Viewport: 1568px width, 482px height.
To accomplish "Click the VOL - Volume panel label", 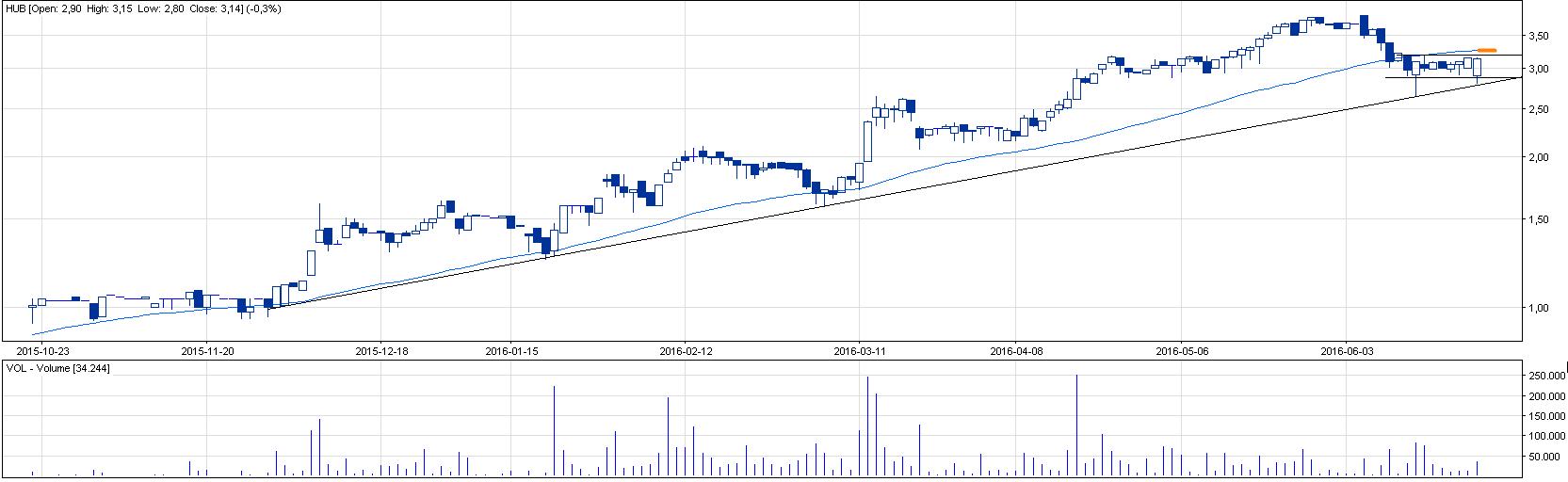I will pos(57,368).
